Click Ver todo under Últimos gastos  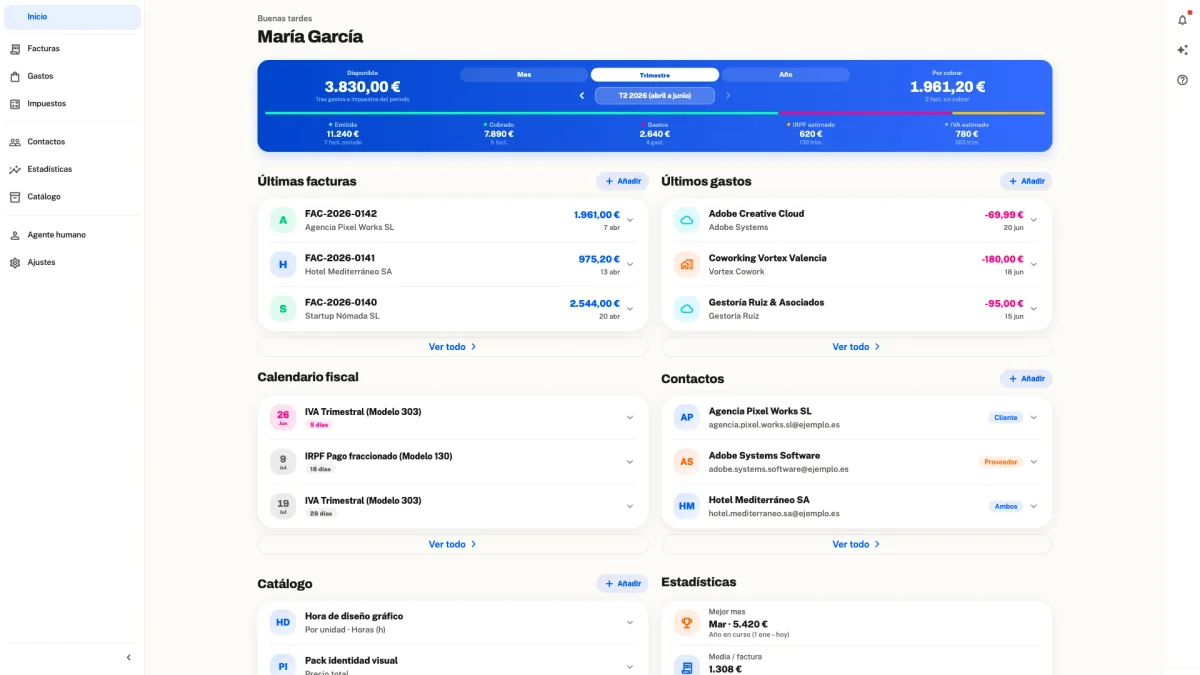point(857,347)
